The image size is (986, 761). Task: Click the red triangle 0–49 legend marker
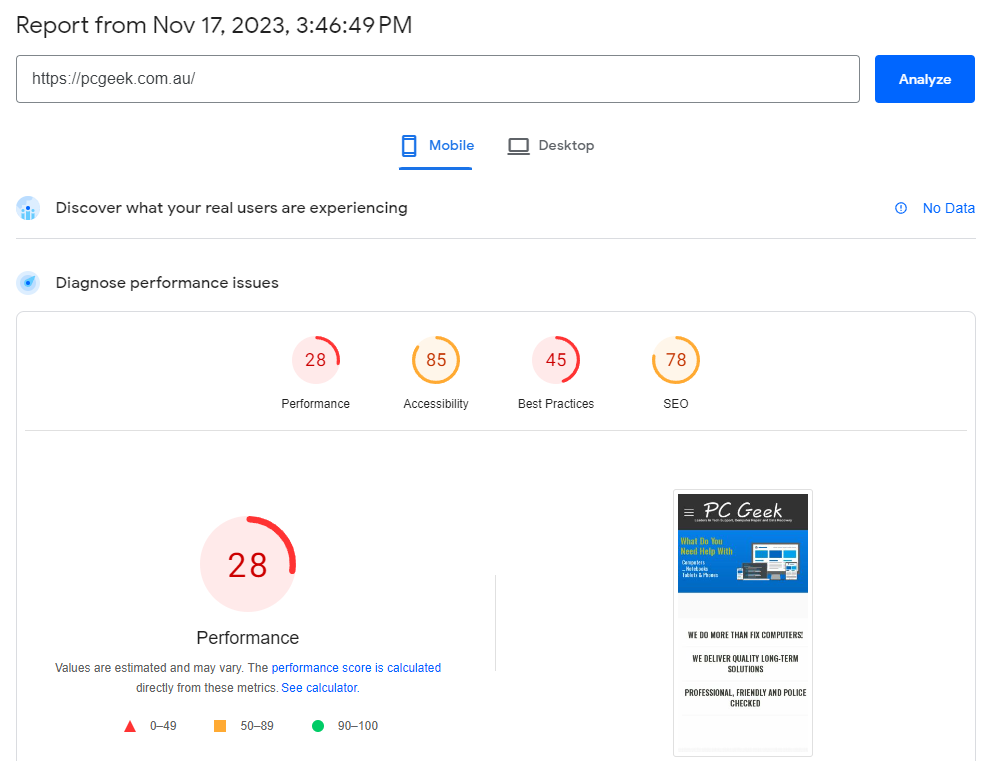[130, 726]
